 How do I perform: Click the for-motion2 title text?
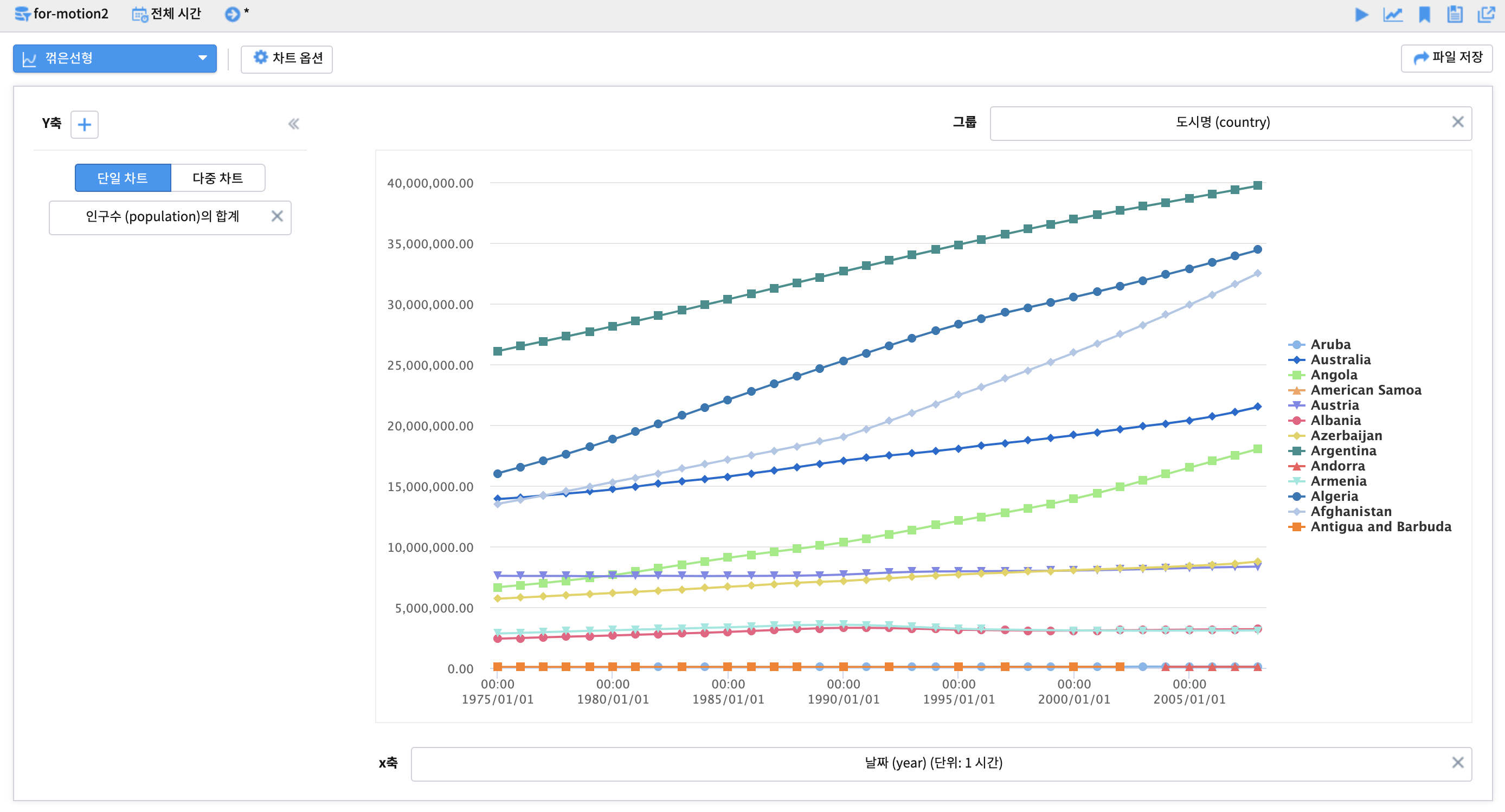(x=71, y=14)
